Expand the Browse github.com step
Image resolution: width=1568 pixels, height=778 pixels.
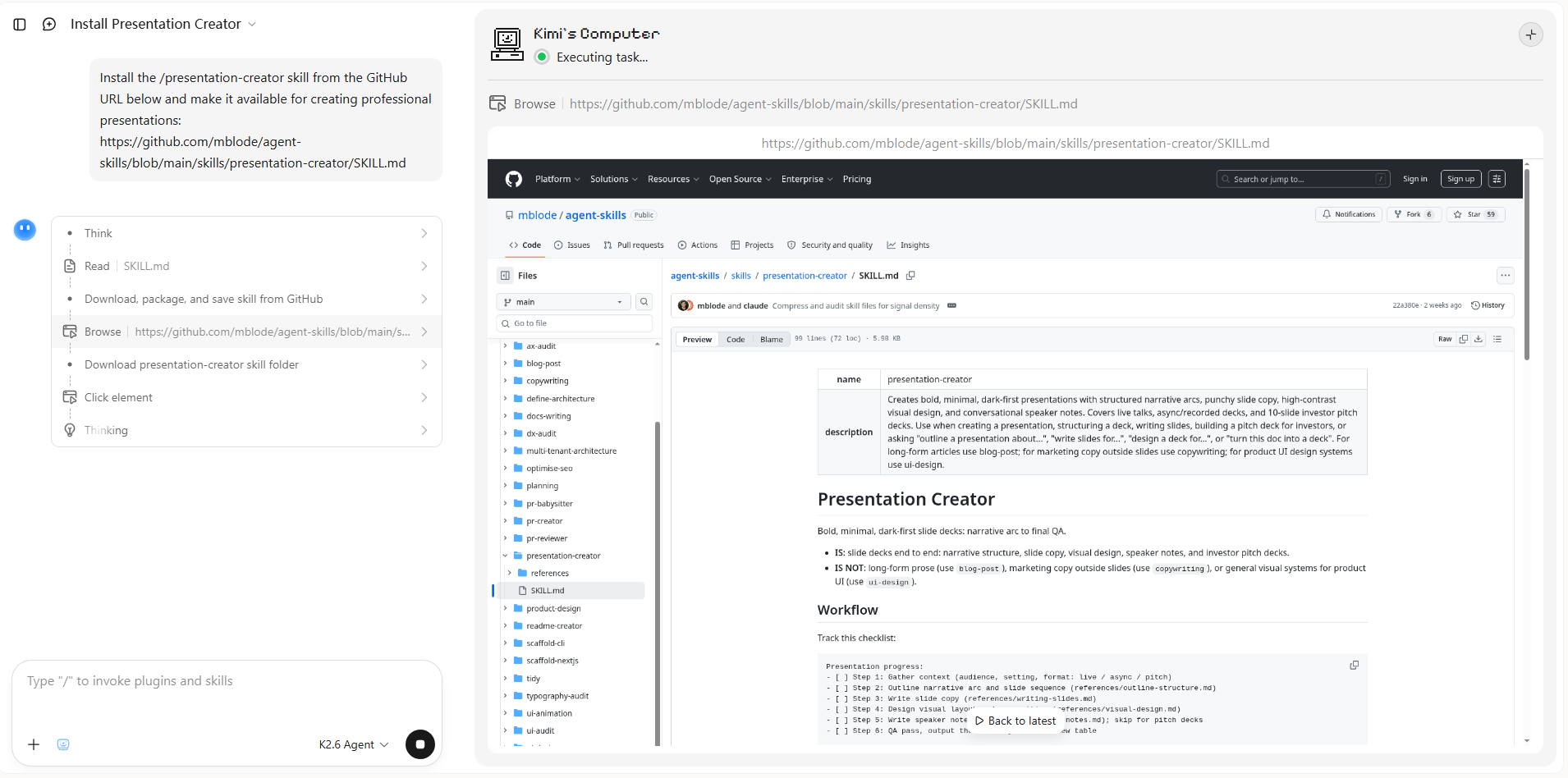(x=247, y=332)
